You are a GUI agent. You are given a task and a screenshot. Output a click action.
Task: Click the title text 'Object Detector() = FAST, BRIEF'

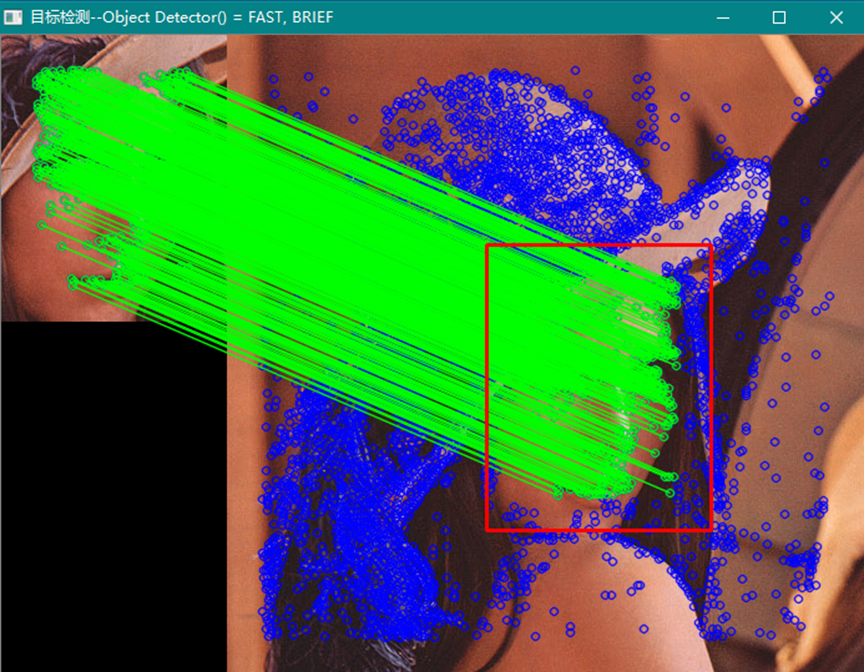point(218,17)
